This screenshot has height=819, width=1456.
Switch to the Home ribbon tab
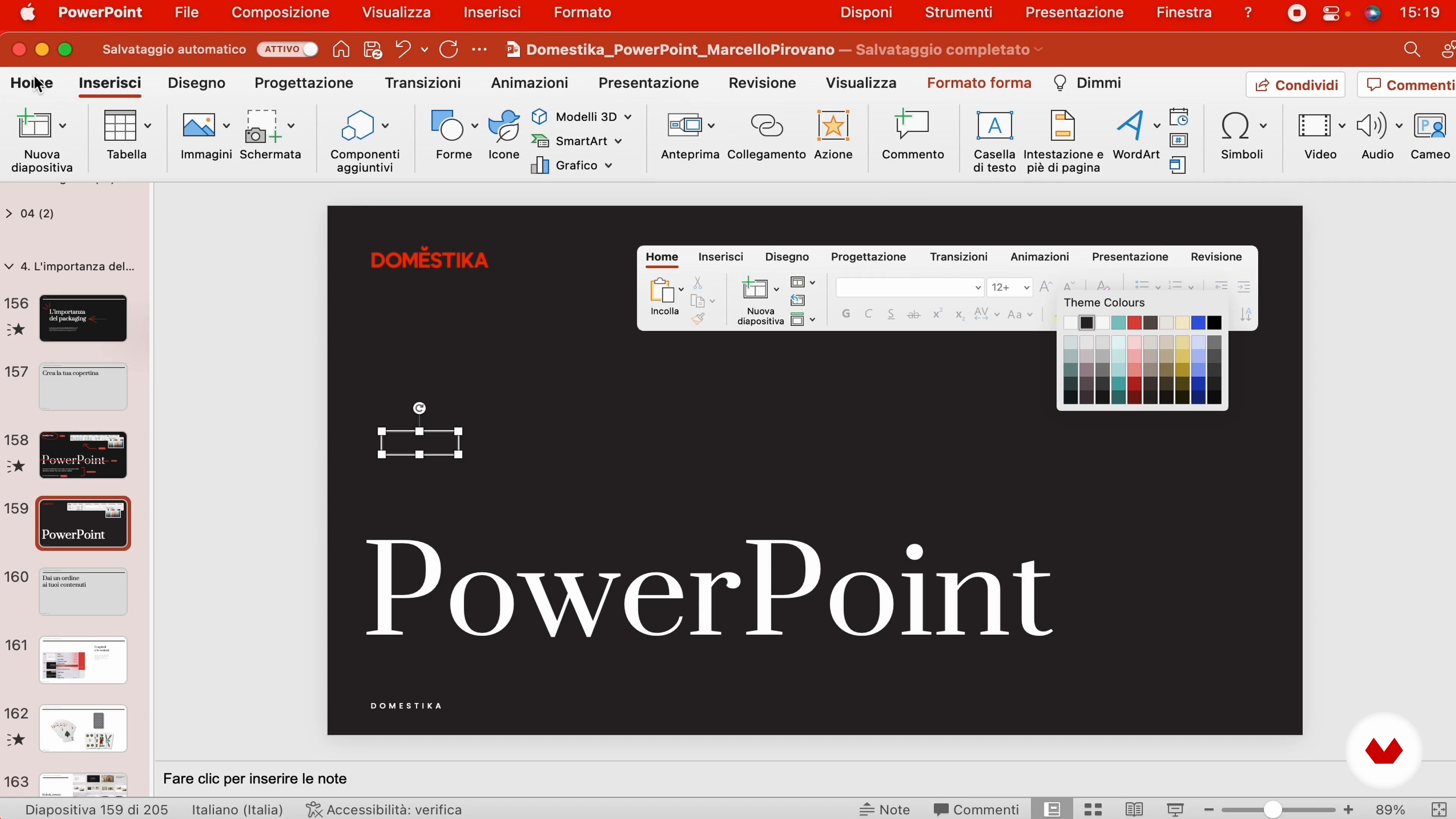(31, 83)
